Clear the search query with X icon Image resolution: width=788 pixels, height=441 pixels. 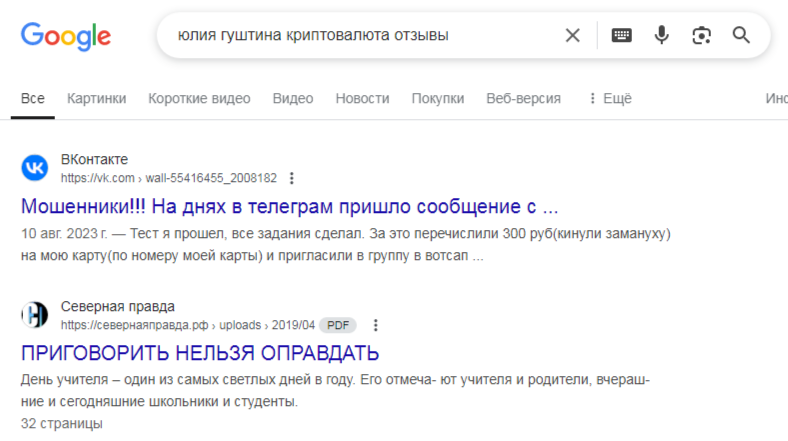(x=572, y=36)
